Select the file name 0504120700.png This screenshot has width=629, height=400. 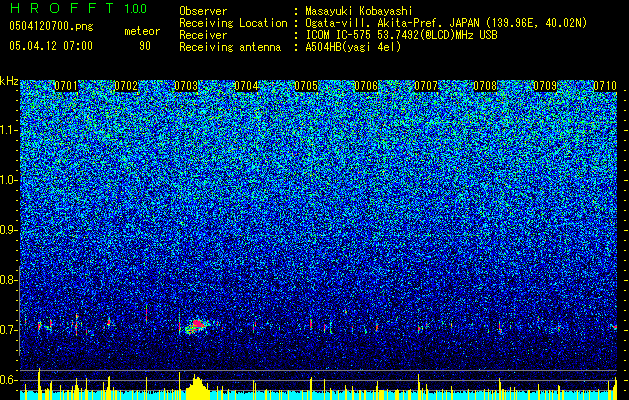51,26
